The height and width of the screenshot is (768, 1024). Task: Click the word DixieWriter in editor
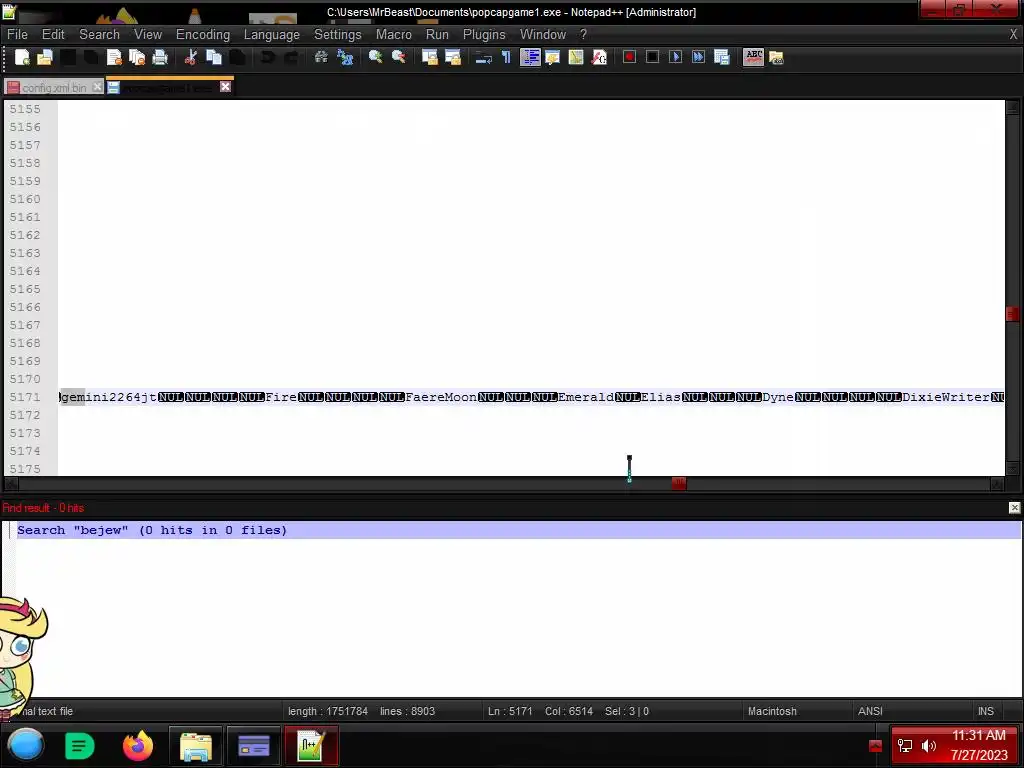946,397
